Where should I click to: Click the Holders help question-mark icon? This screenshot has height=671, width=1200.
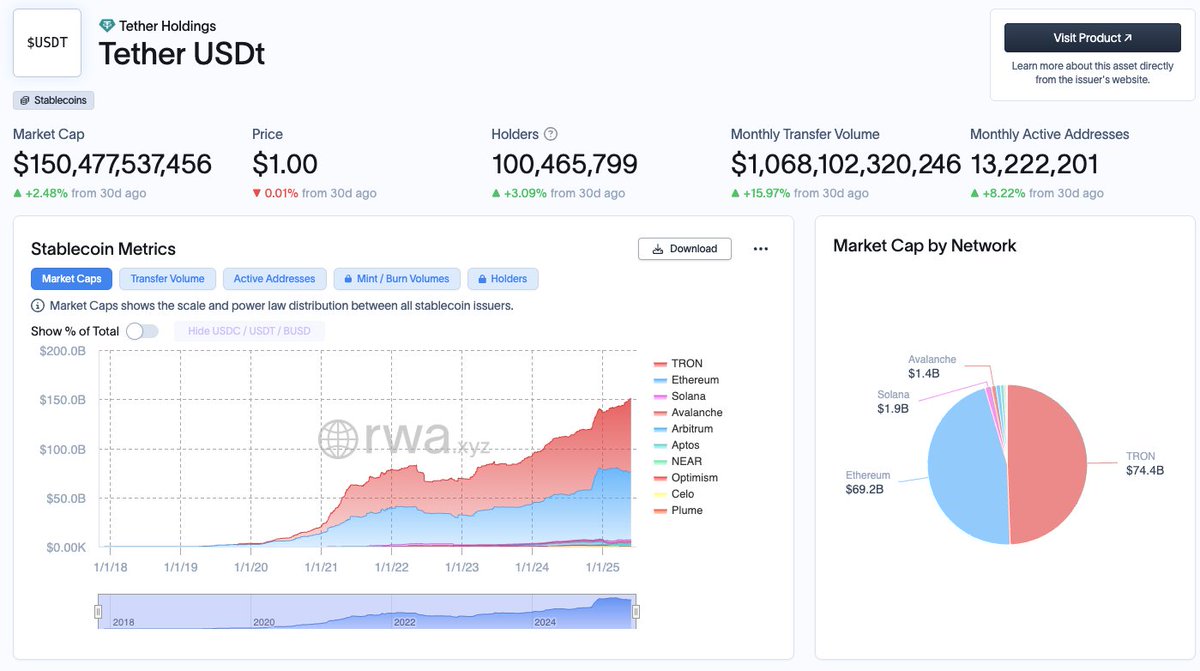coord(550,134)
